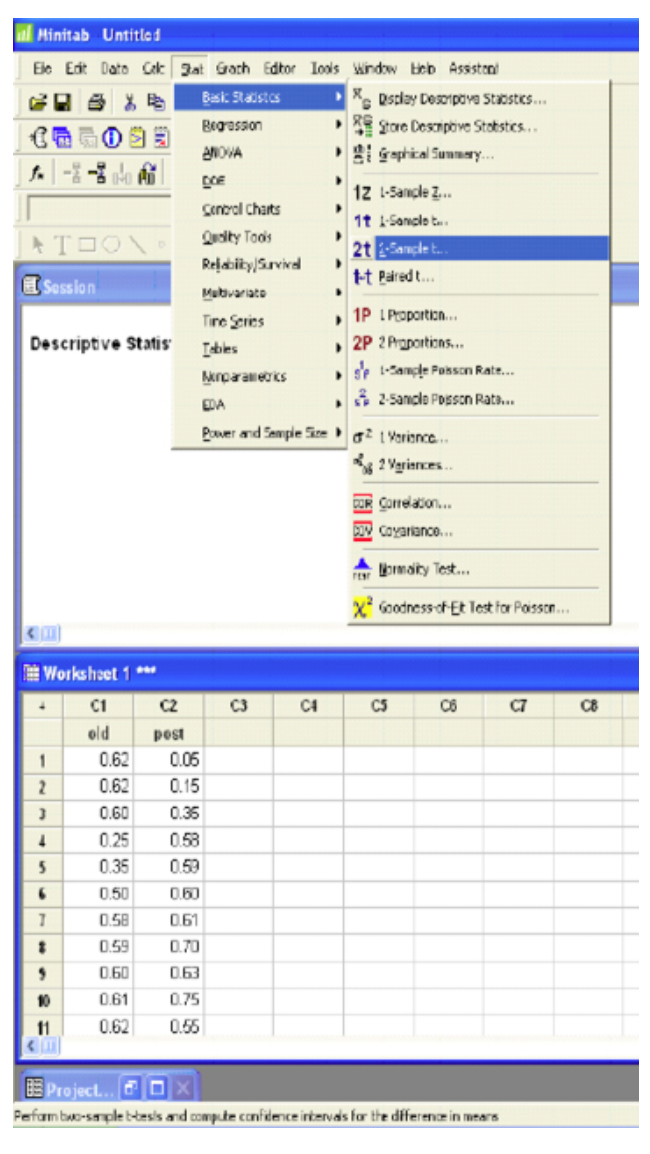Open the Graph menu
Screen dimensions: 650x1154
pos(233,69)
